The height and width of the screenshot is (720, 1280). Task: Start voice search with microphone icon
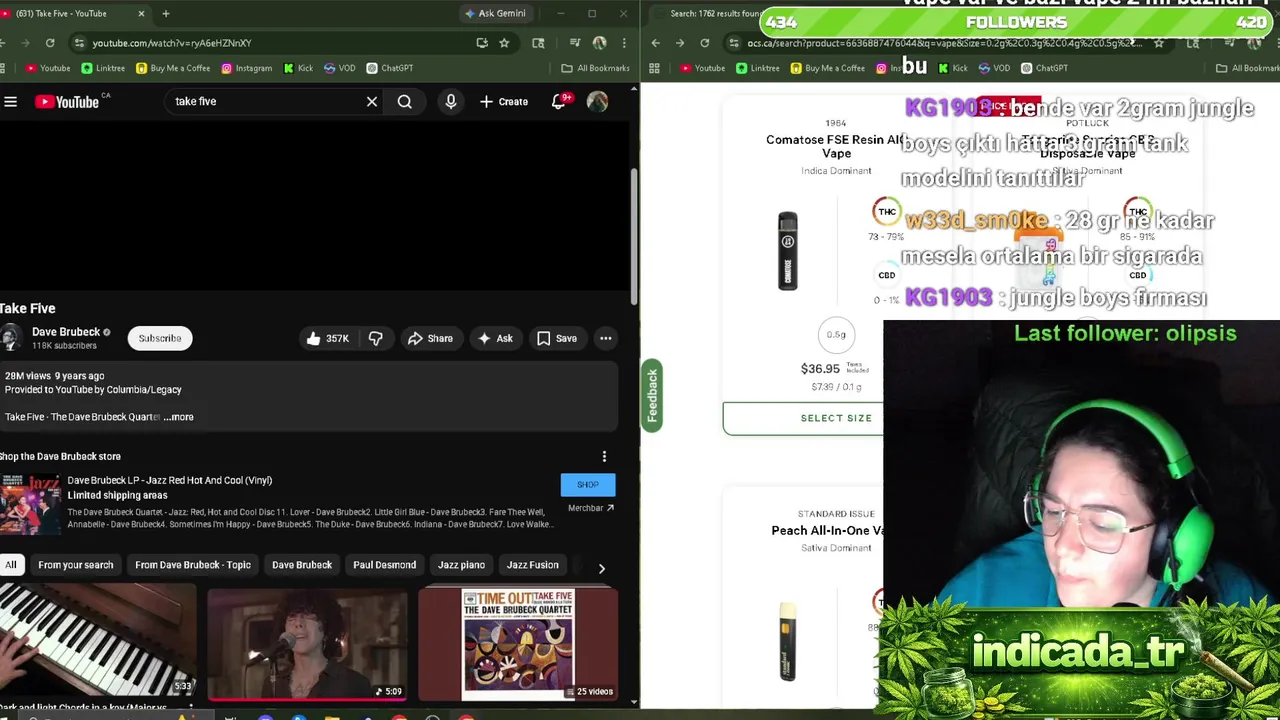coord(451,101)
